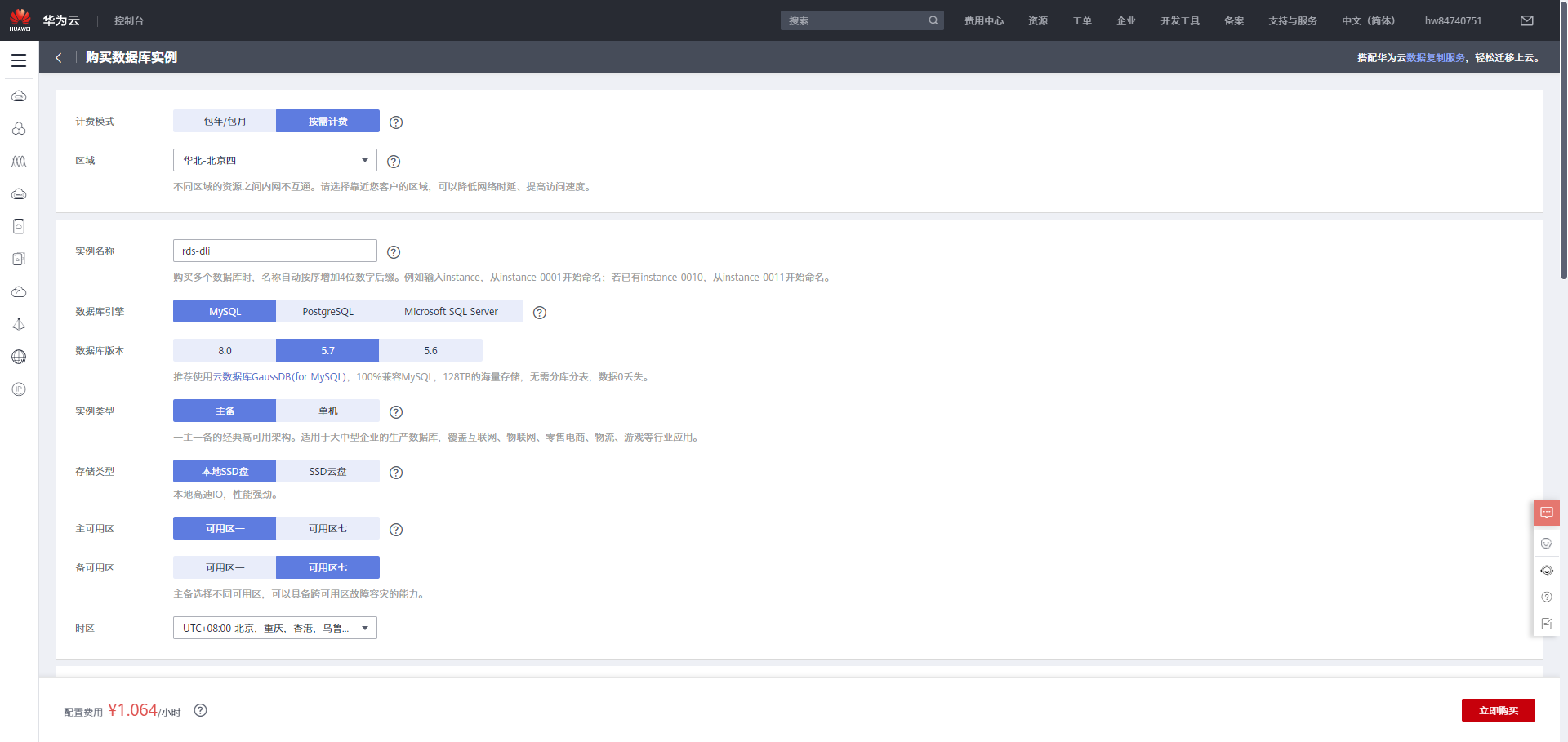
Task: Show help for 主可用区 options
Action: point(396,530)
